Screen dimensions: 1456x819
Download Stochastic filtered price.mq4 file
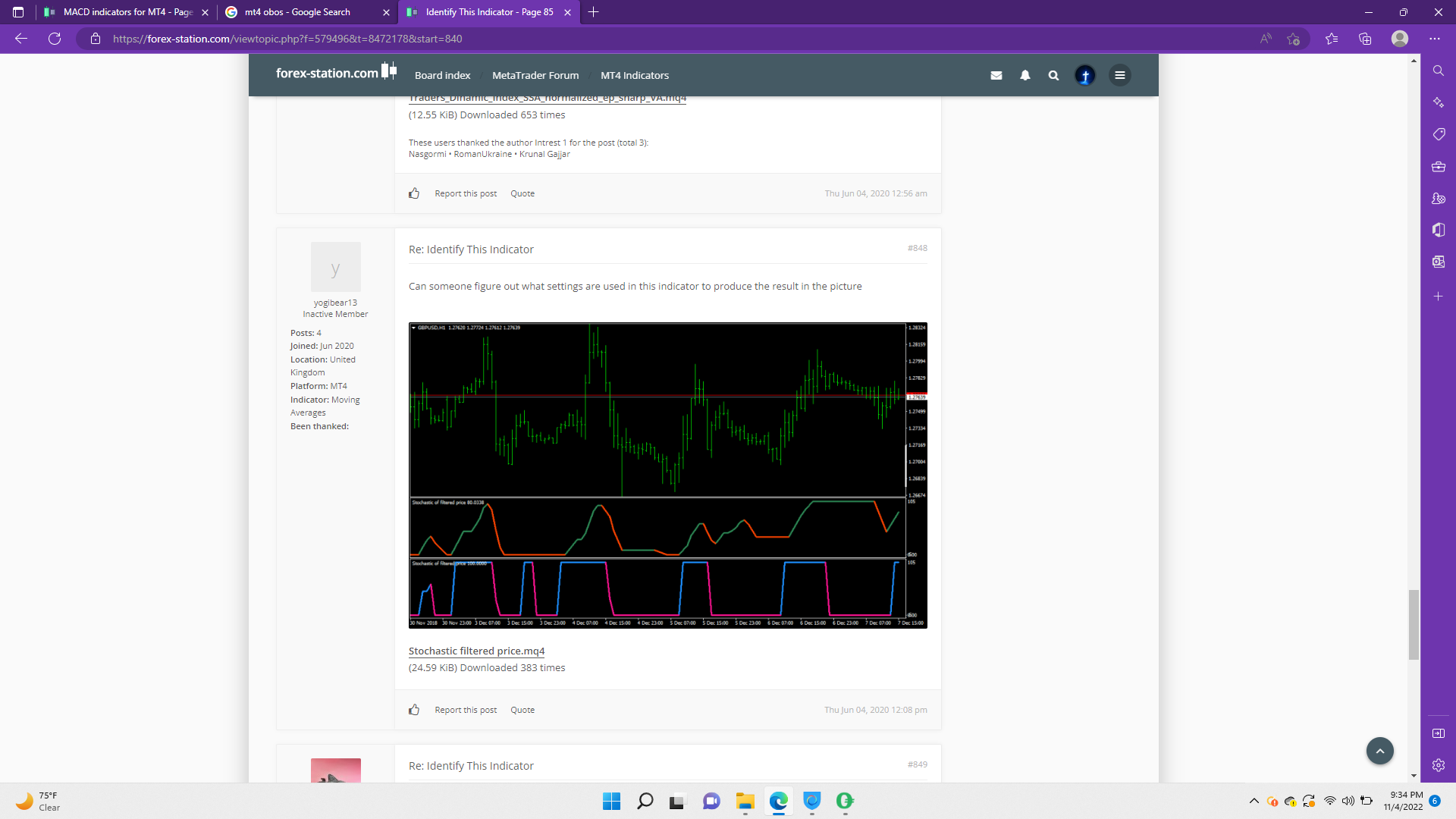(x=476, y=651)
